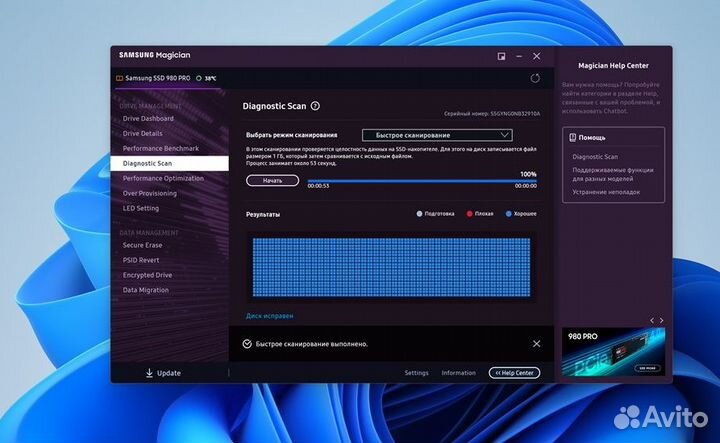Click the Samsung Magician title logo
Screen dimensions: 720x443
pyautogui.click(x=154, y=55)
